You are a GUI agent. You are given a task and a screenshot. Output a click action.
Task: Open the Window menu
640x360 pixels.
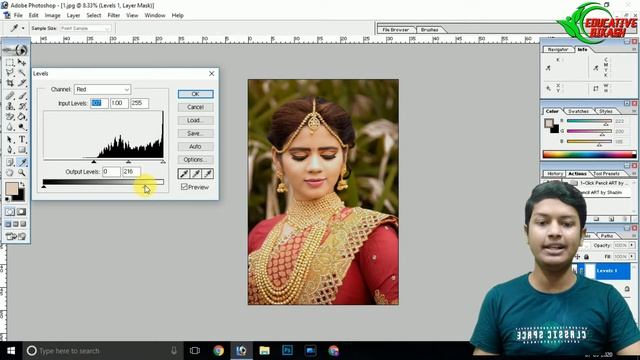point(155,15)
